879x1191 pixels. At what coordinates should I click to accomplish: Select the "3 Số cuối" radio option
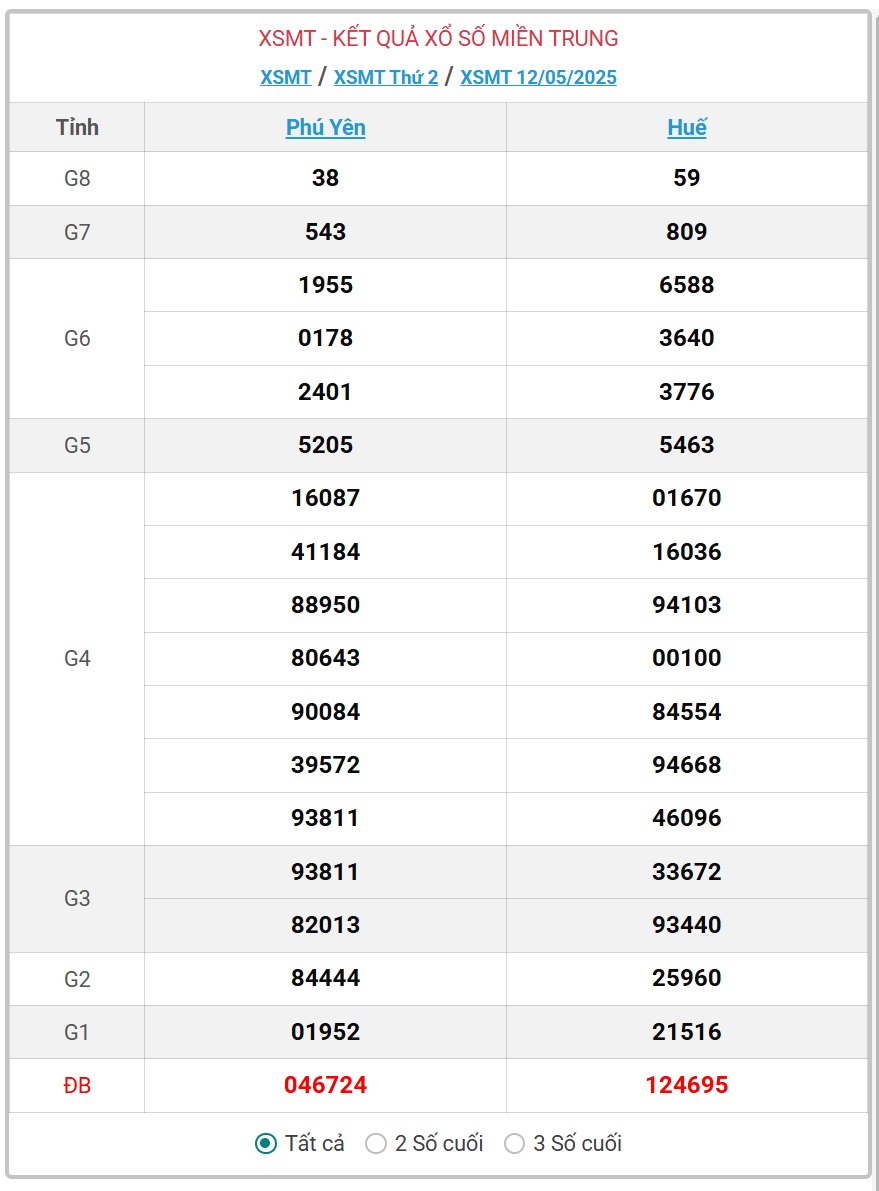[514, 1143]
